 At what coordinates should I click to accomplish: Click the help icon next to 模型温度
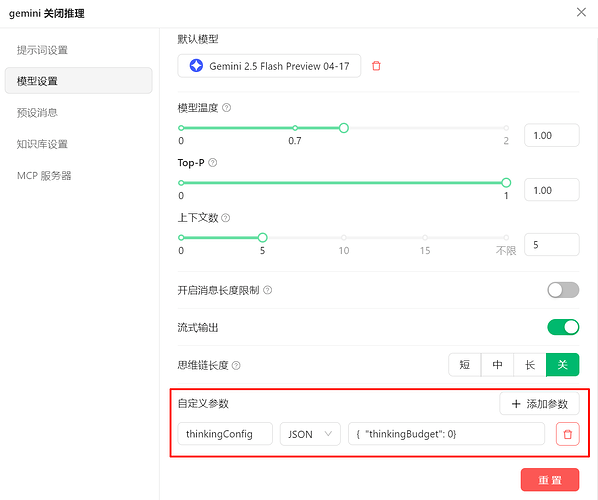(227, 108)
